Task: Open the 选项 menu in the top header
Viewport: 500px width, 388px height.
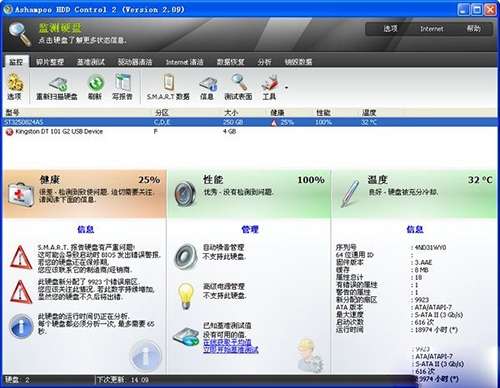Action: 390,29
